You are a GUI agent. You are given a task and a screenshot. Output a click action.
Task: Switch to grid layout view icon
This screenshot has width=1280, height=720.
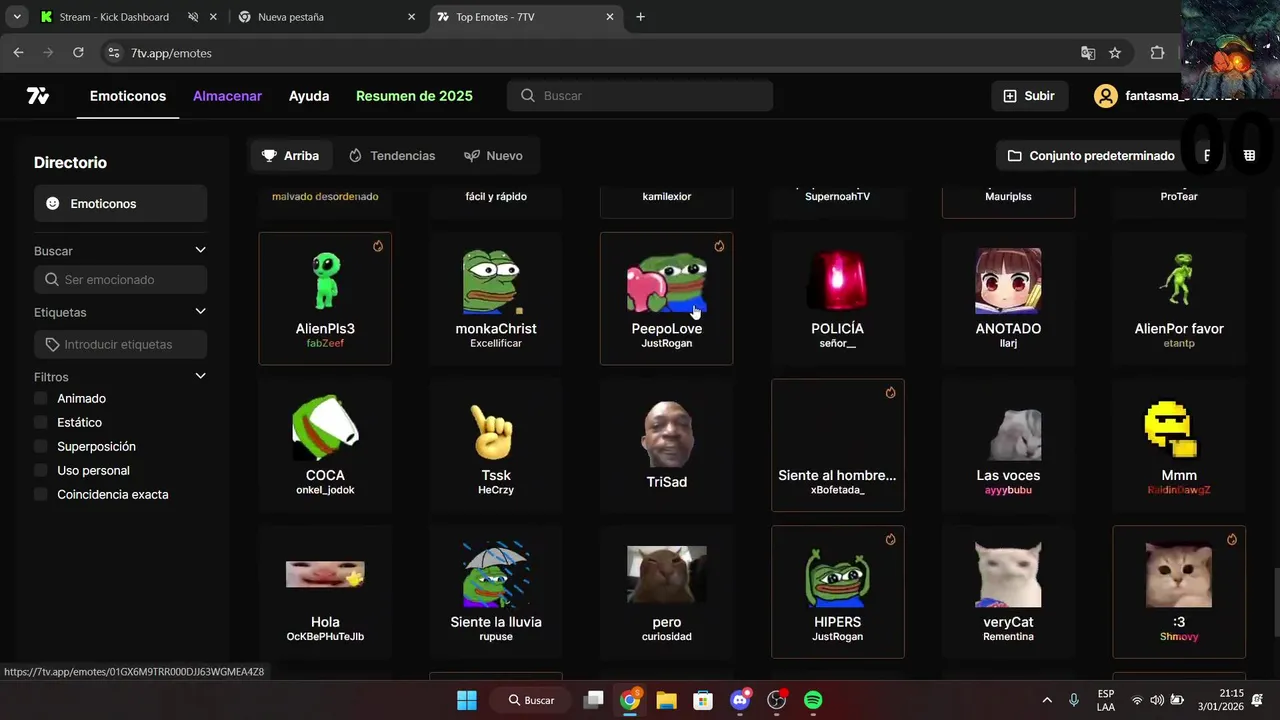1249,156
